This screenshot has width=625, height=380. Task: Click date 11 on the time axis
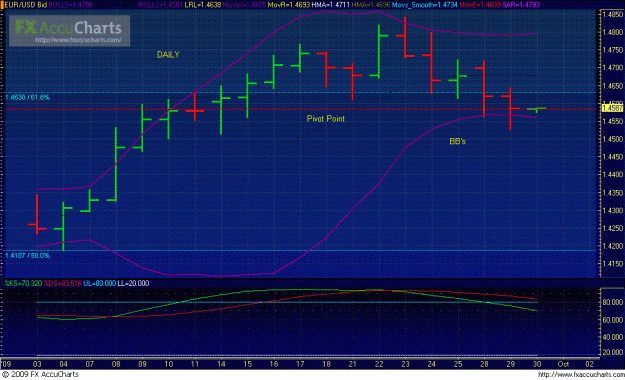tap(195, 364)
